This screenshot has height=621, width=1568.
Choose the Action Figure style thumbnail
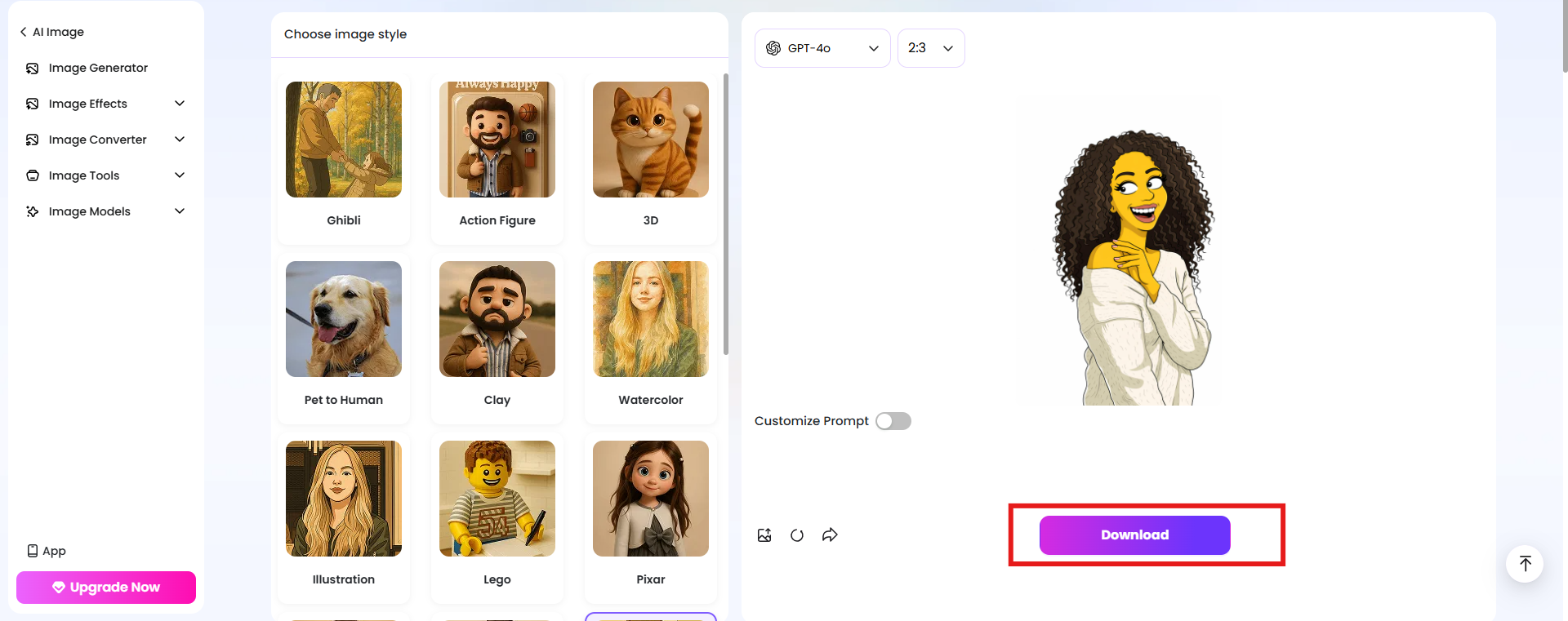pyautogui.click(x=497, y=140)
